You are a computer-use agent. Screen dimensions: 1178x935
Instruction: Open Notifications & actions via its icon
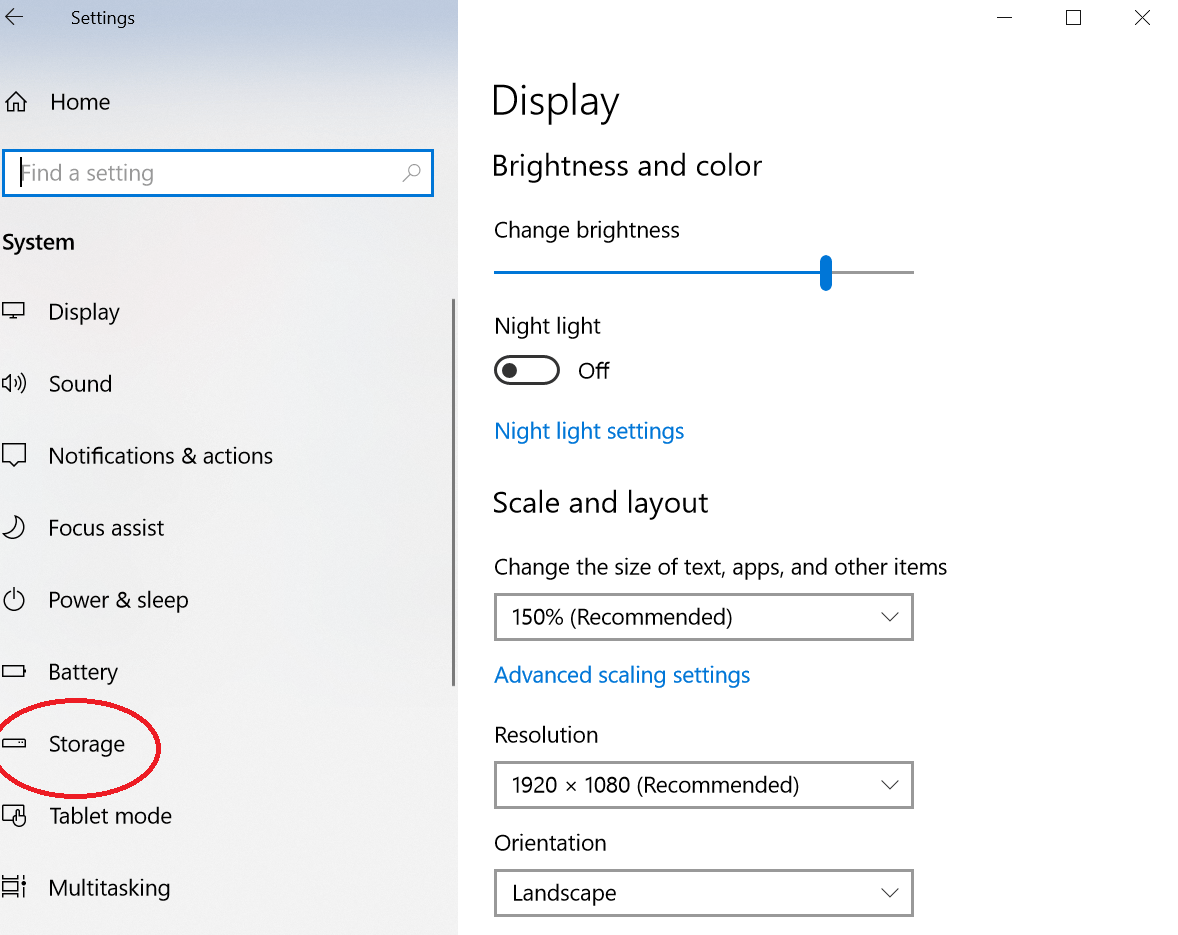pos(15,455)
